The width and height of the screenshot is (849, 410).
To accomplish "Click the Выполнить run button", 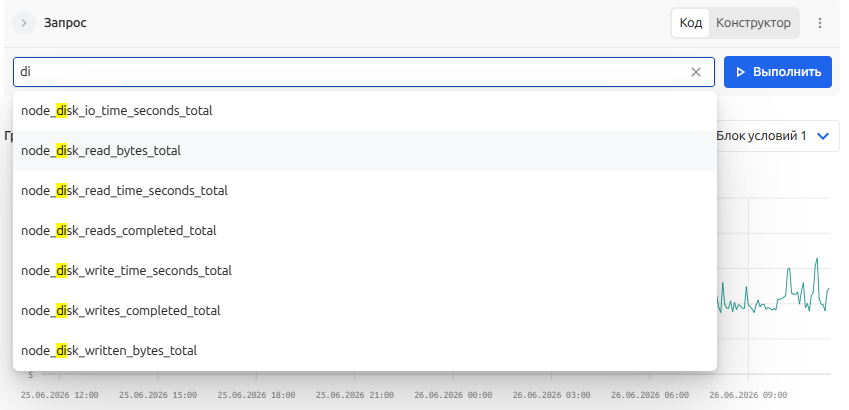I will [778, 72].
